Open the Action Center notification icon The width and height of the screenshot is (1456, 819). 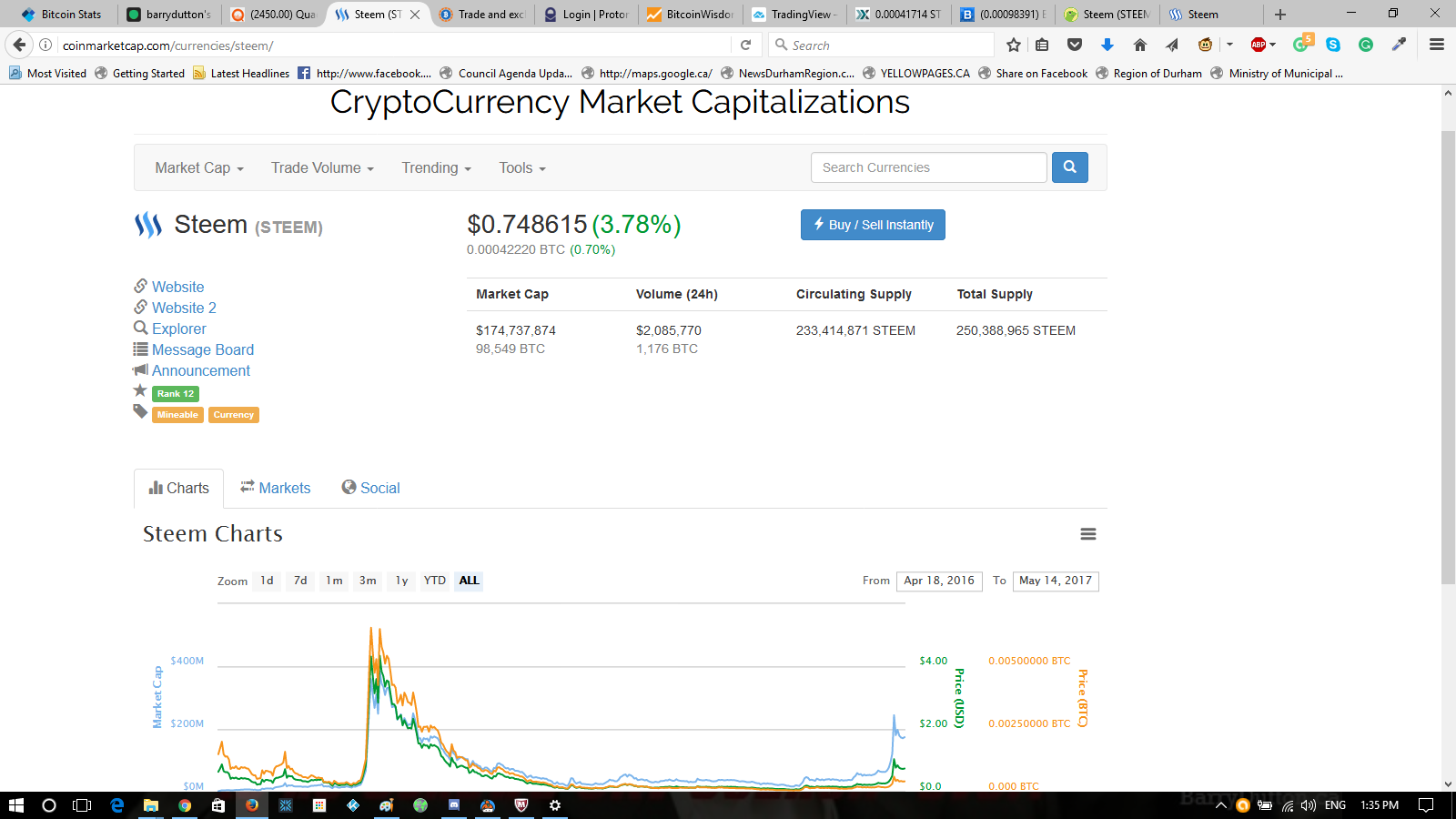[1426, 805]
